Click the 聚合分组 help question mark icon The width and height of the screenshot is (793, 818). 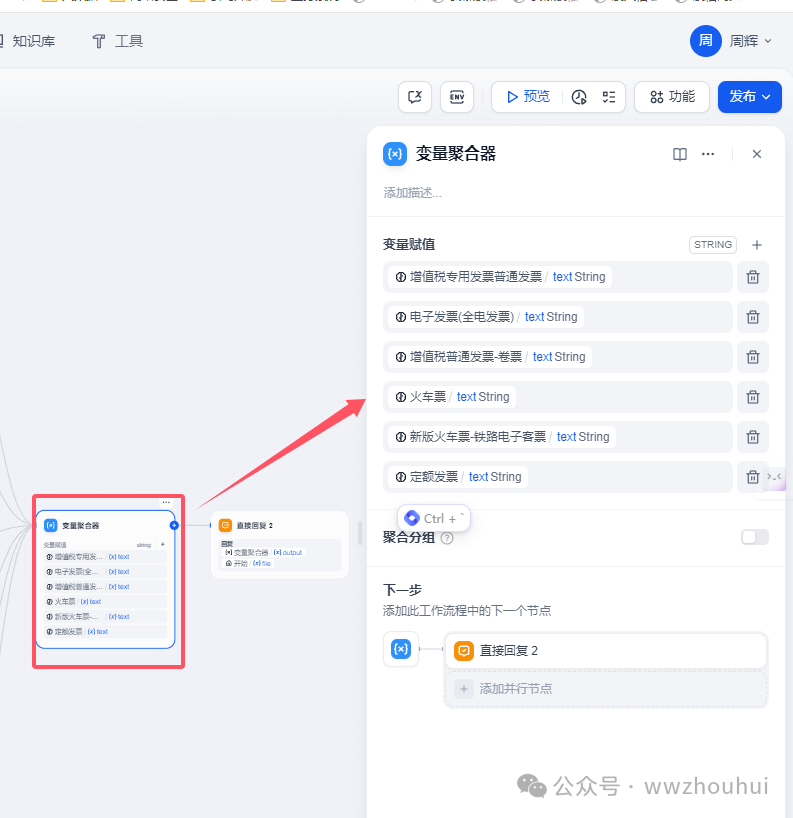coord(447,538)
